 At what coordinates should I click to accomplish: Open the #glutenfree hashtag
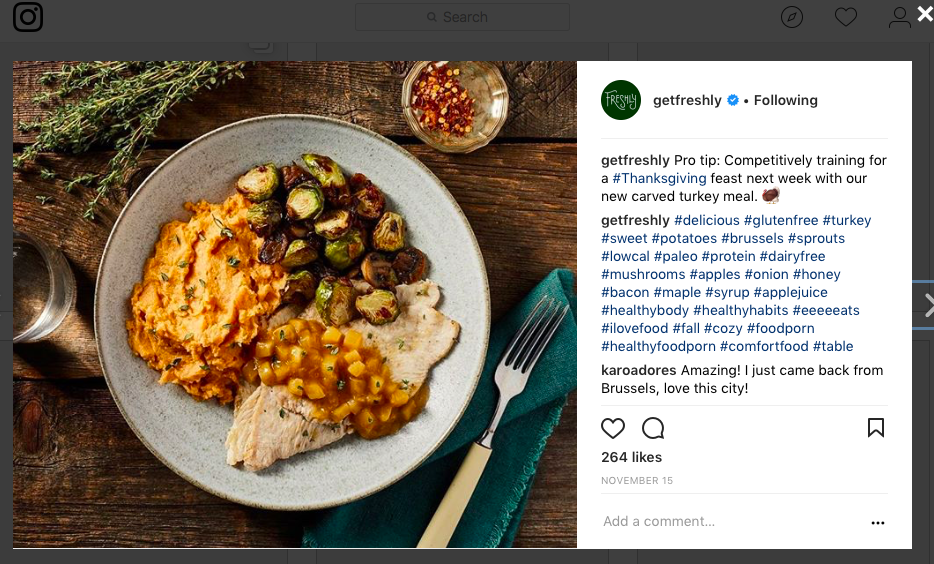coord(781,220)
